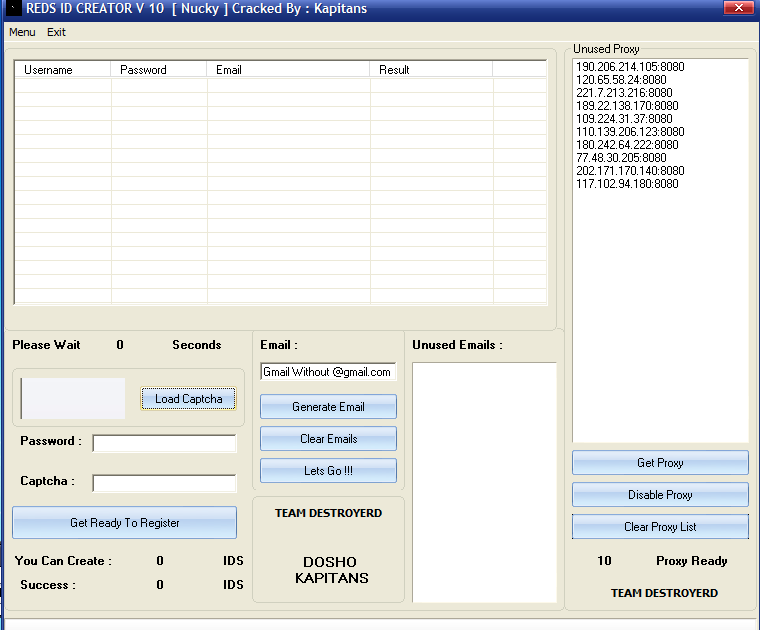Sort by the Result column header
The height and width of the screenshot is (630, 760).
(x=431, y=70)
